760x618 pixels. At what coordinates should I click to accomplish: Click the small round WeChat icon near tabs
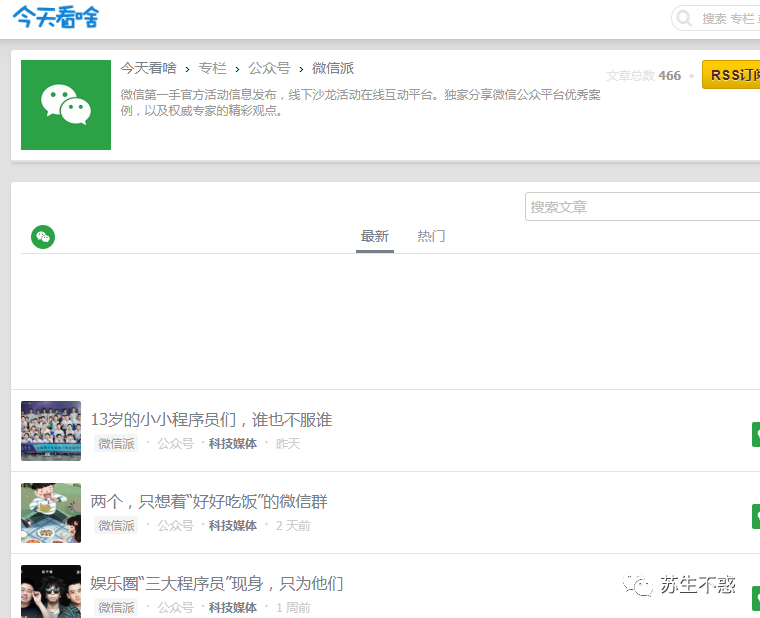click(43, 237)
